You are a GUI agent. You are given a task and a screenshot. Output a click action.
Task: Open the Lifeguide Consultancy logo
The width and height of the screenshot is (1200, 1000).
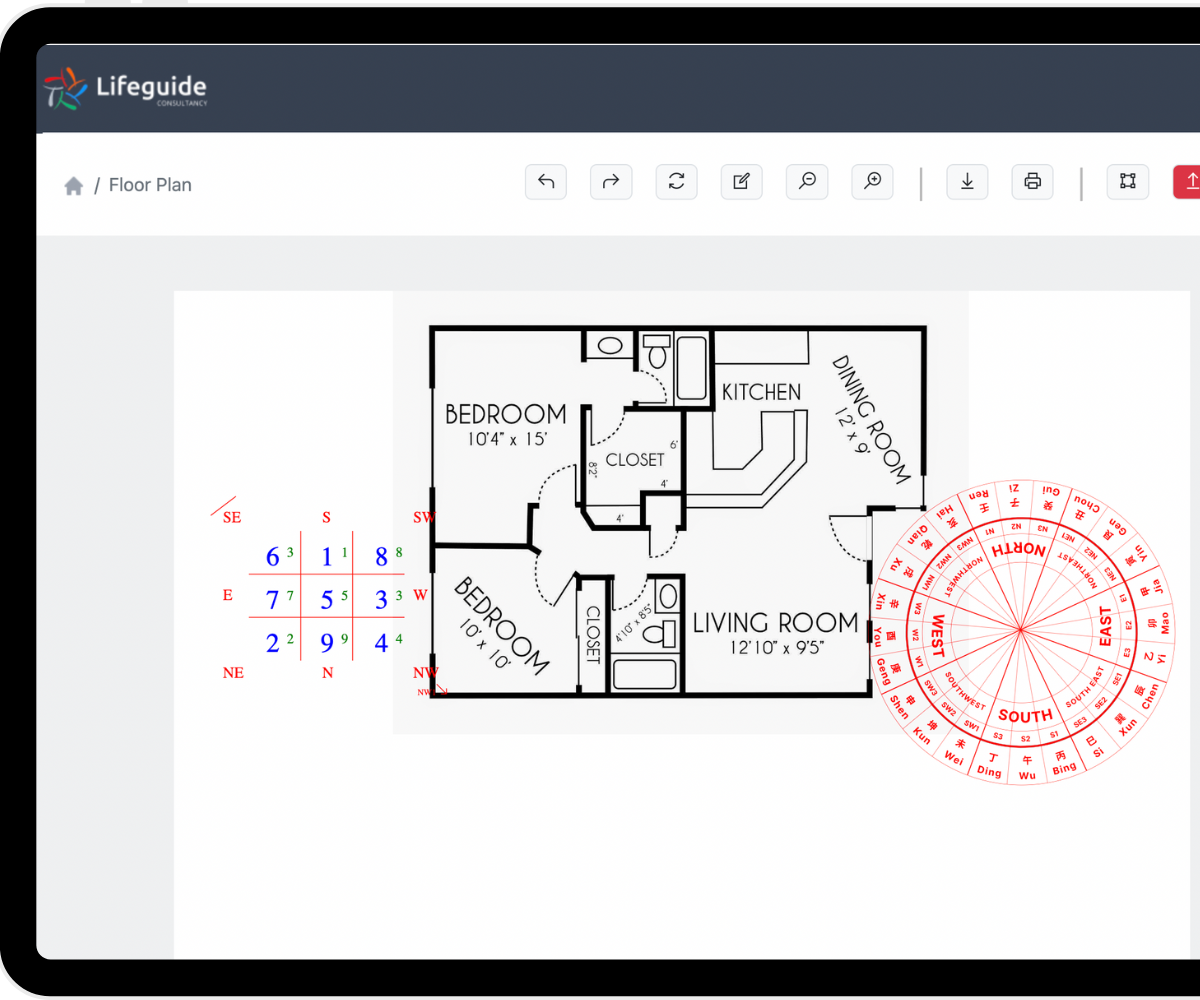coord(125,89)
